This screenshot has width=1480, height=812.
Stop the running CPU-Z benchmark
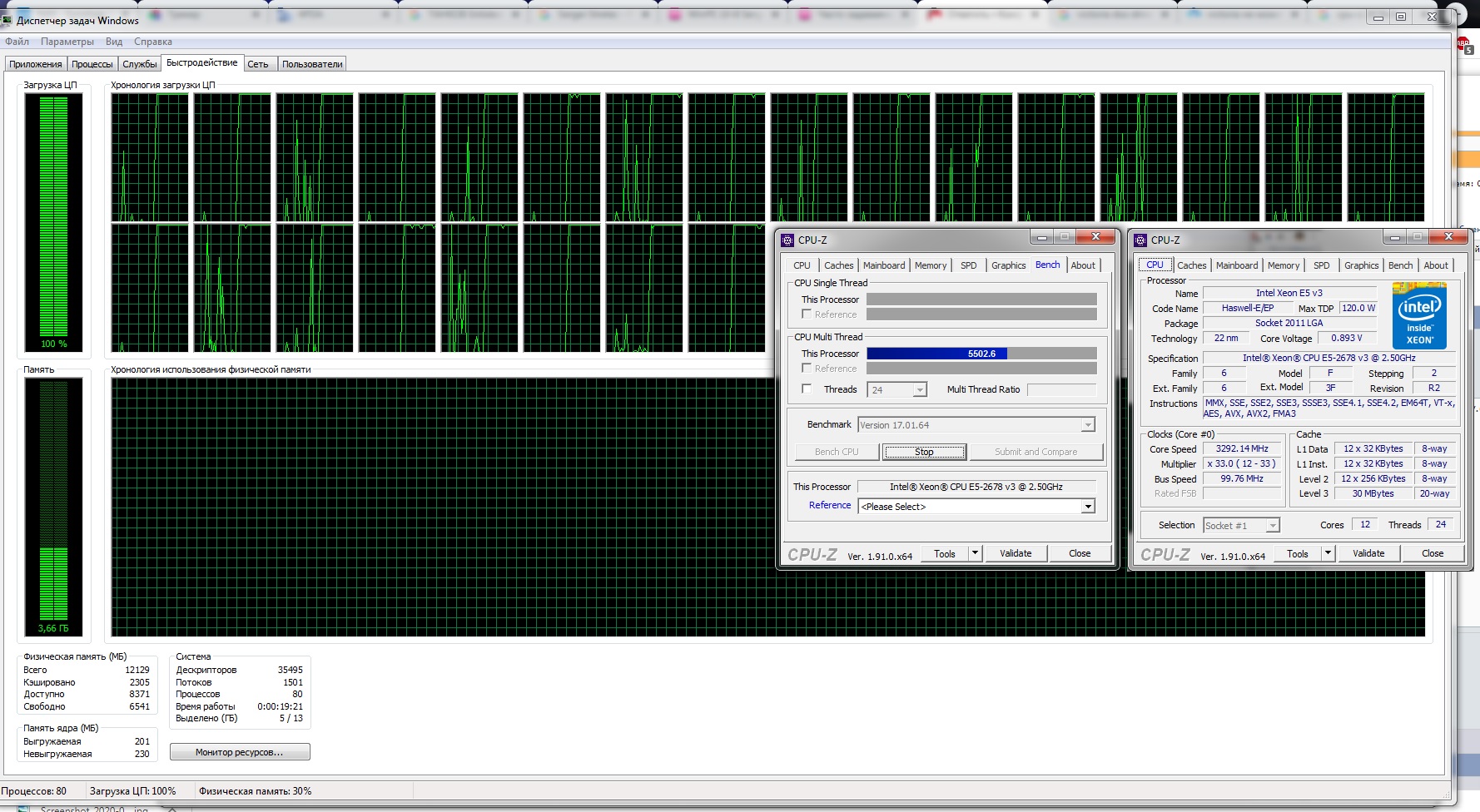click(924, 452)
